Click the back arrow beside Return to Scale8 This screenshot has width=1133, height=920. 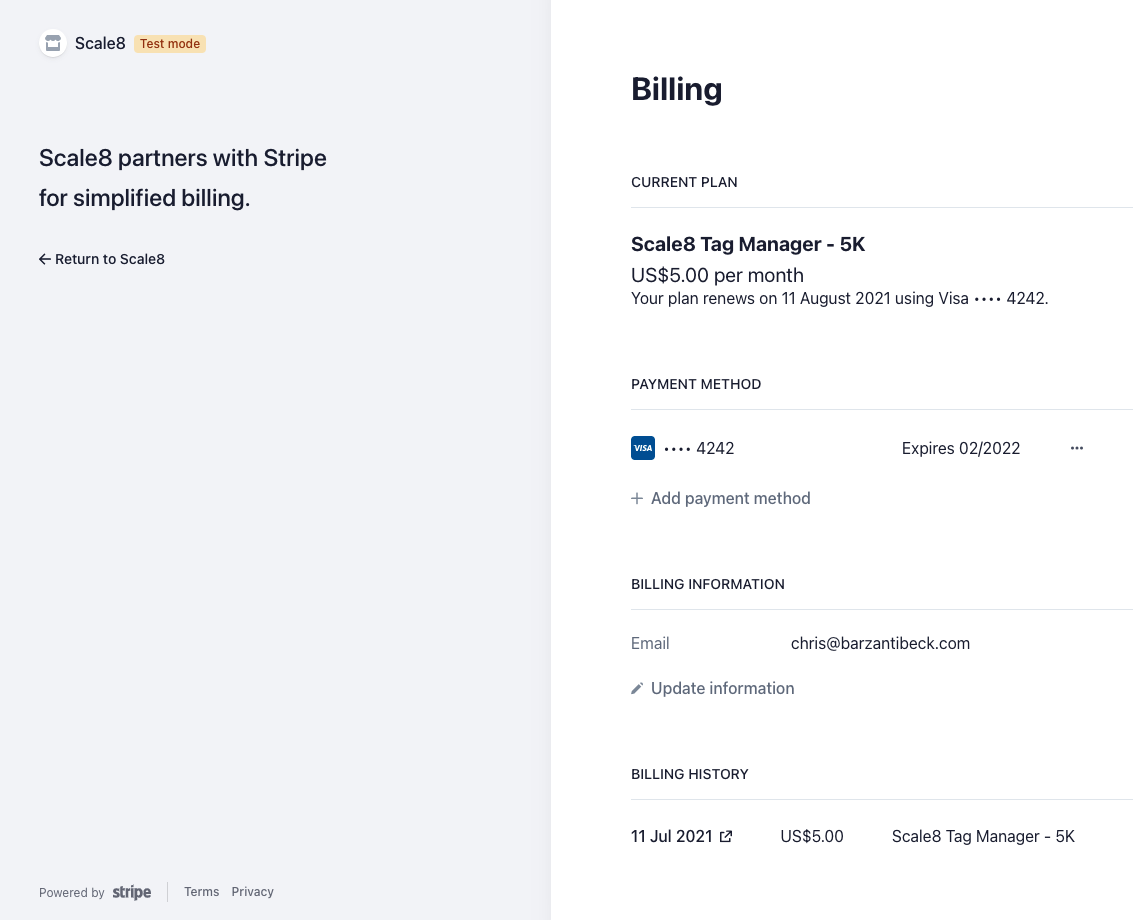click(x=44, y=259)
